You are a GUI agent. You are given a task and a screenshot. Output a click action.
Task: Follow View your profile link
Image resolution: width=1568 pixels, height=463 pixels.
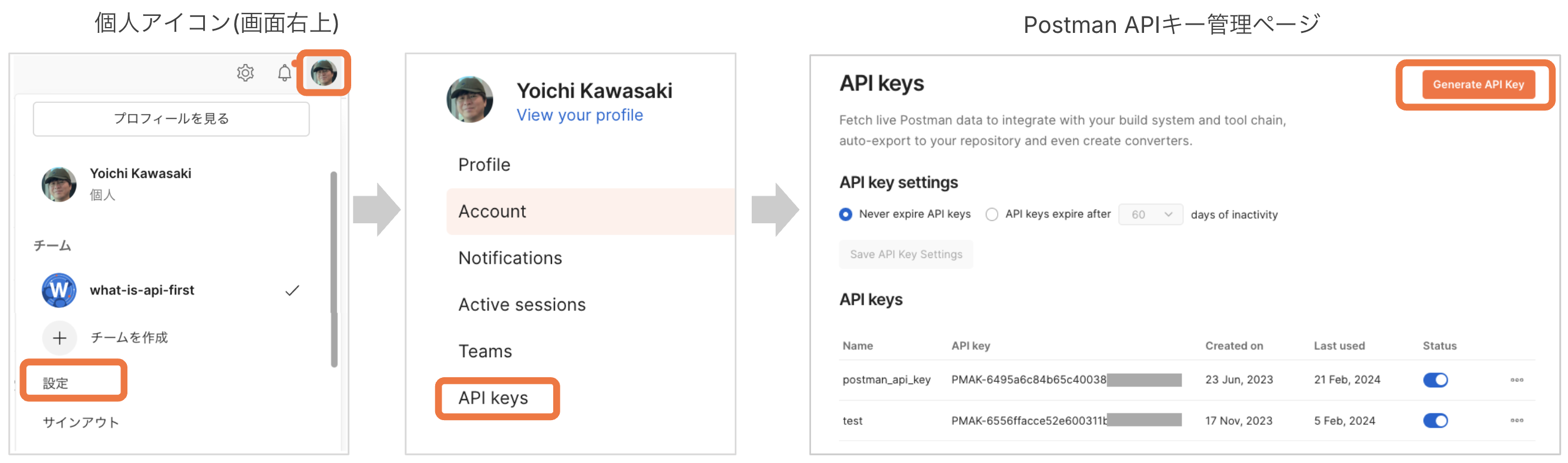(x=580, y=115)
